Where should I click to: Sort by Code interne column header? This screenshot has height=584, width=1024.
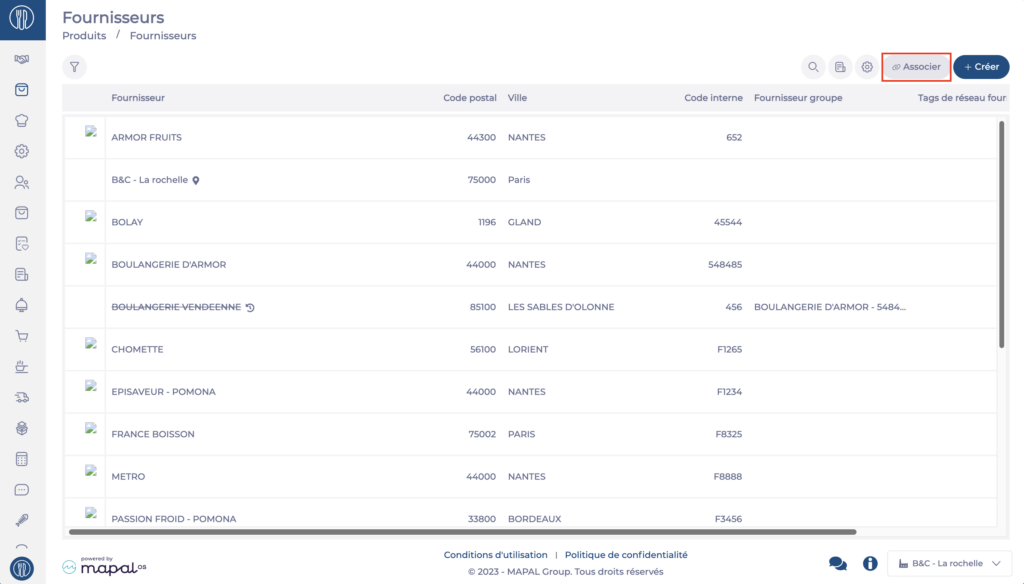tap(713, 98)
